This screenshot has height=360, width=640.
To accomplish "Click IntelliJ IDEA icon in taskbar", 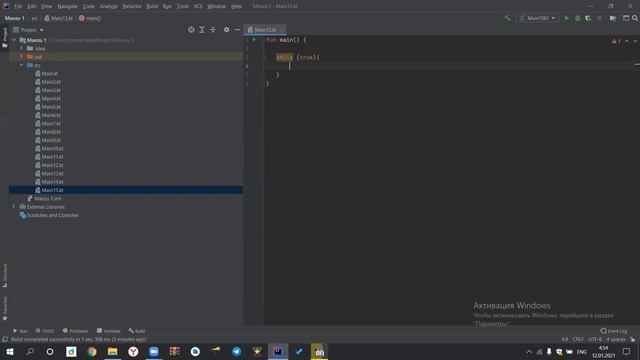I will 278,351.
